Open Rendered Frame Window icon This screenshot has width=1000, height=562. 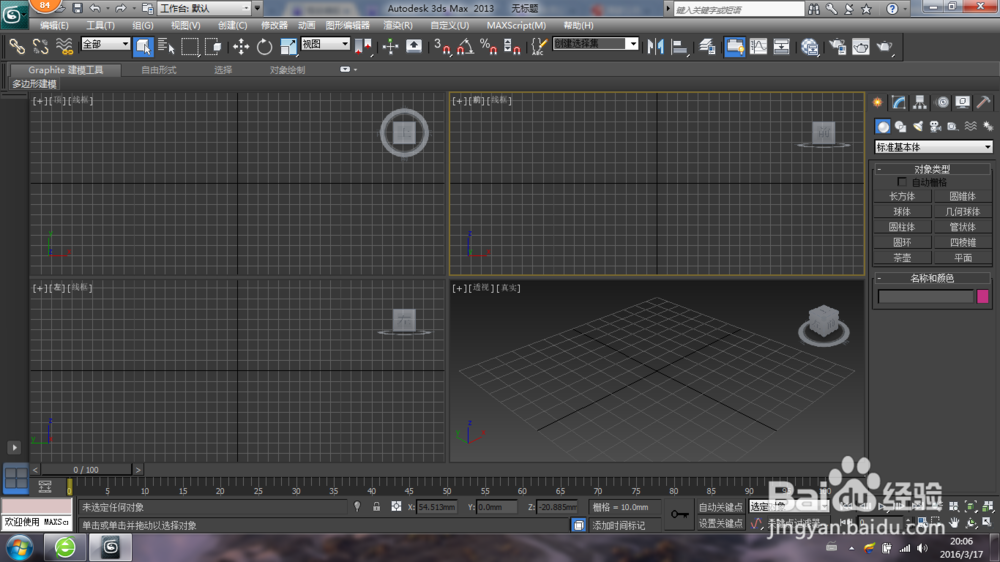[861, 47]
